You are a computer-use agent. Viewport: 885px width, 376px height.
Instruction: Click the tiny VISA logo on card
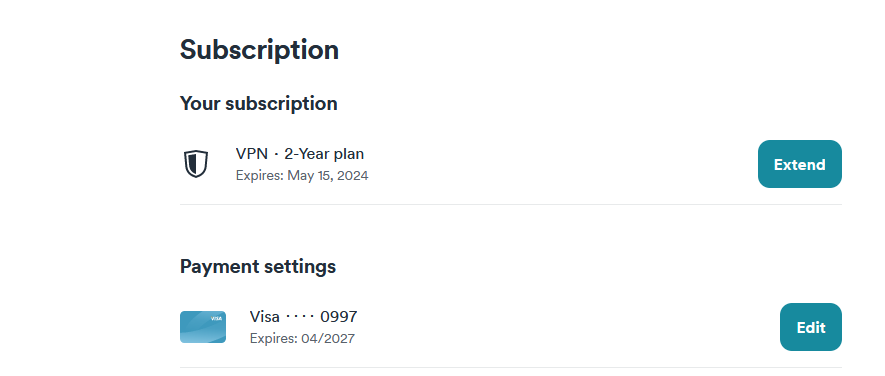click(216, 318)
